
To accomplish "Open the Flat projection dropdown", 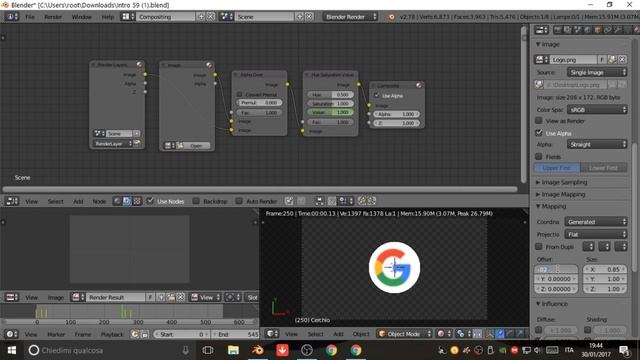I will click(596, 234).
